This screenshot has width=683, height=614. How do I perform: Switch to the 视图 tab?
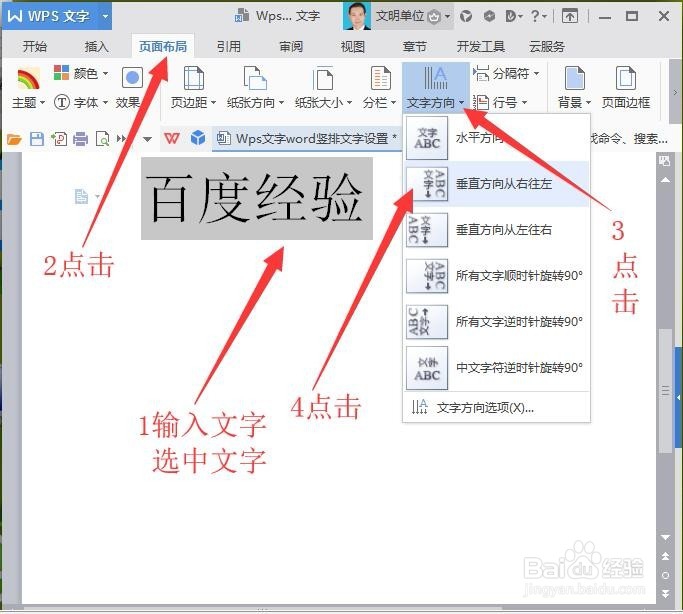[353, 46]
